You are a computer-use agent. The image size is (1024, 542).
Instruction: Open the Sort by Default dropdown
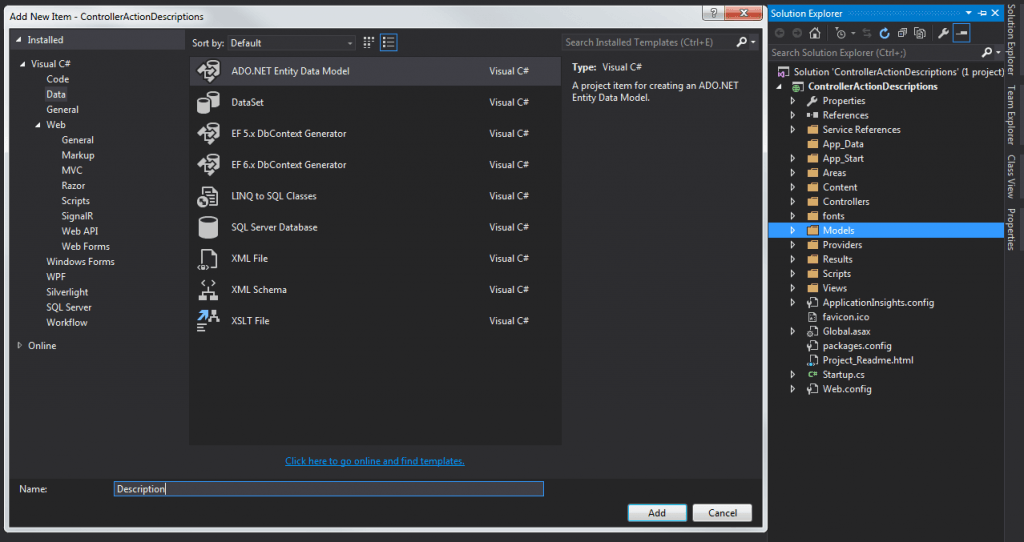tap(291, 43)
